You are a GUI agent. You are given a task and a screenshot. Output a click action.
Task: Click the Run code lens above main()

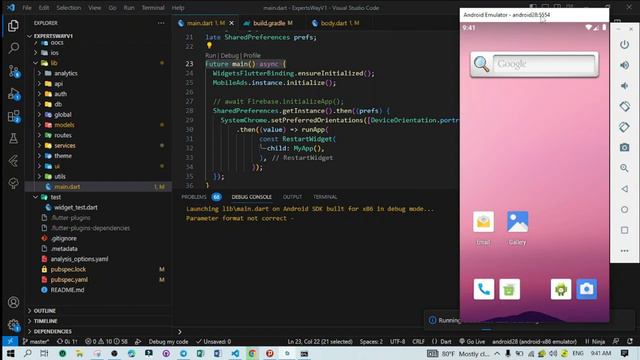210,56
